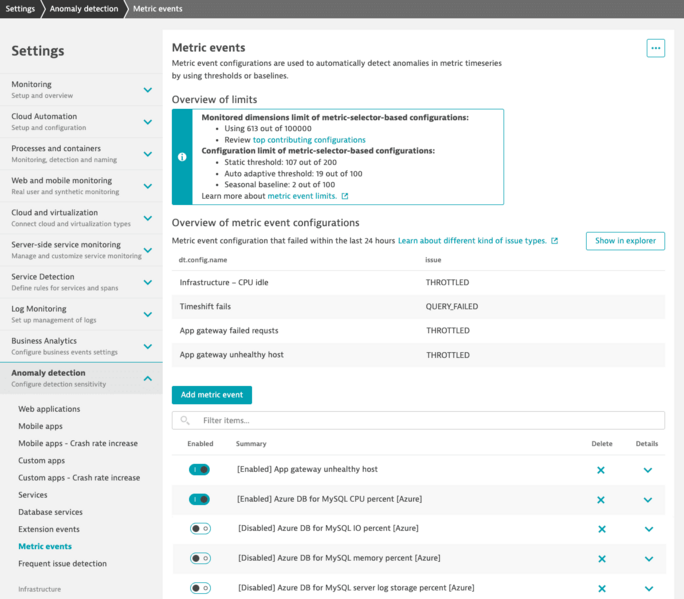Delete Azure DB for MySQL IO percent event
This screenshot has height=599, width=684.
[x=601, y=529]
